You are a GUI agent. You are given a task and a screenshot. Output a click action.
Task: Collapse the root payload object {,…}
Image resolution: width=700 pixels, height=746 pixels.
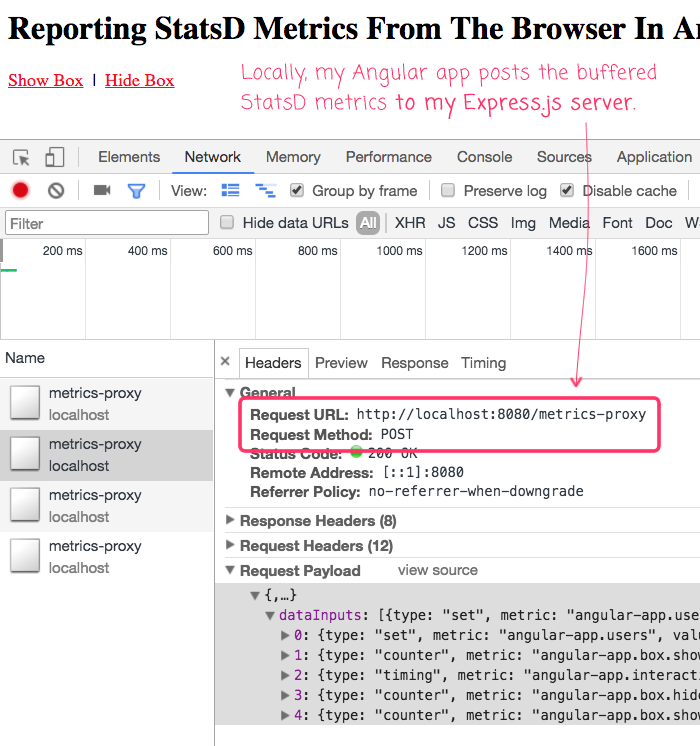[255, 595]
